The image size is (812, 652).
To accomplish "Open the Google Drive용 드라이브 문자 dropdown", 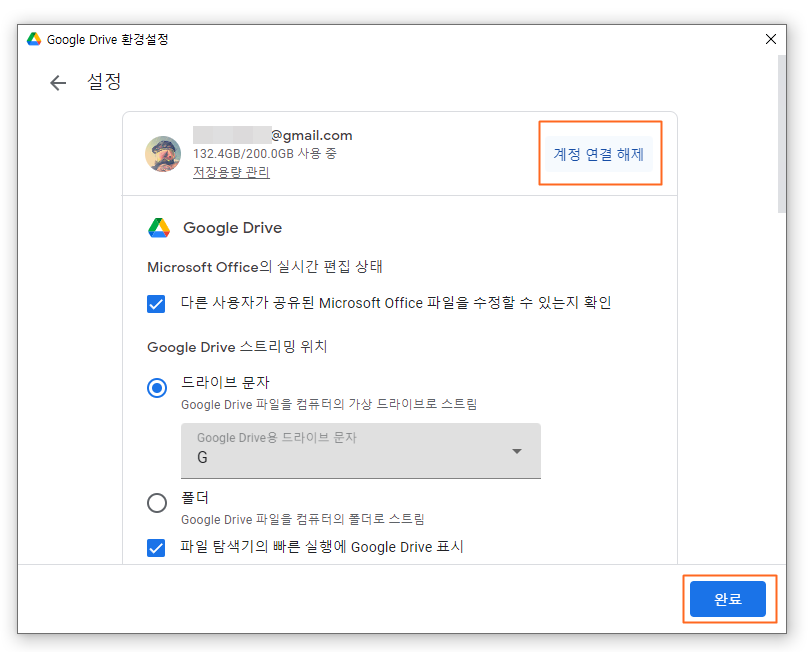I will tap(360, 451).
